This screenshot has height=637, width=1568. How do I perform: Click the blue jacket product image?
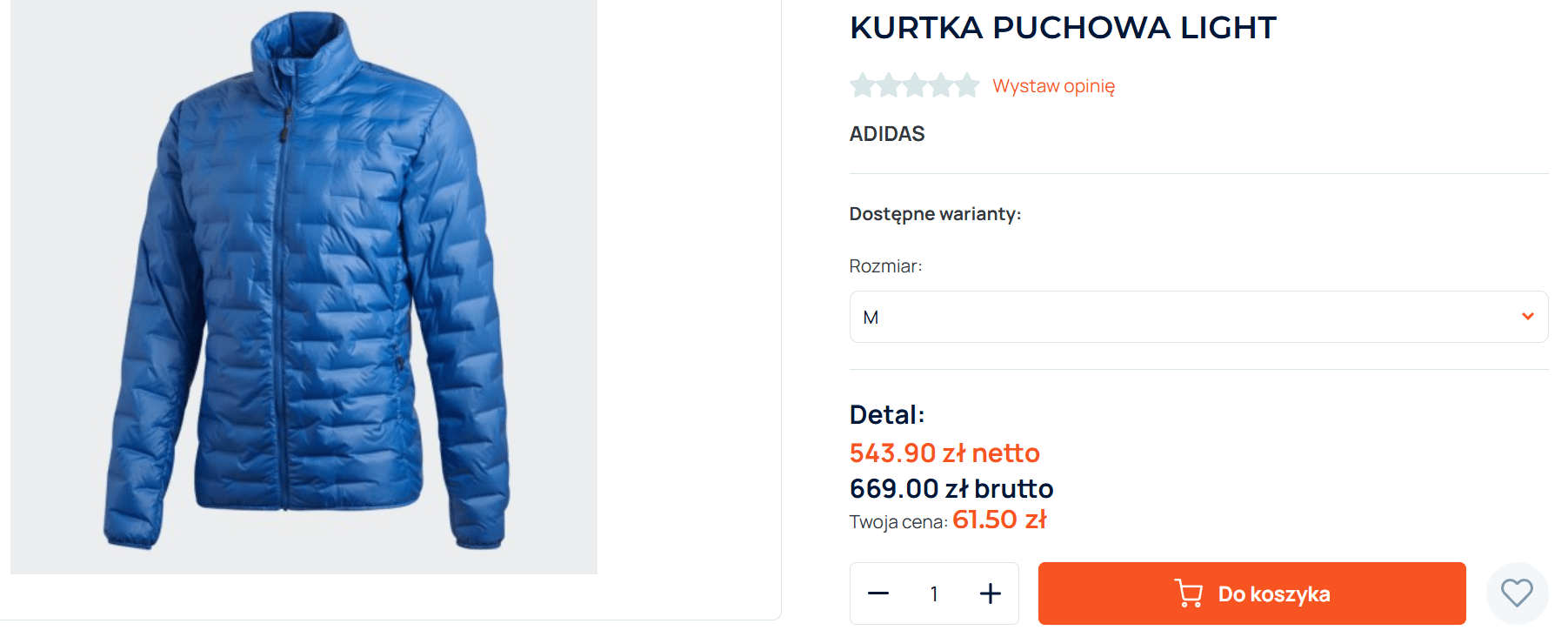pos(304,286)
